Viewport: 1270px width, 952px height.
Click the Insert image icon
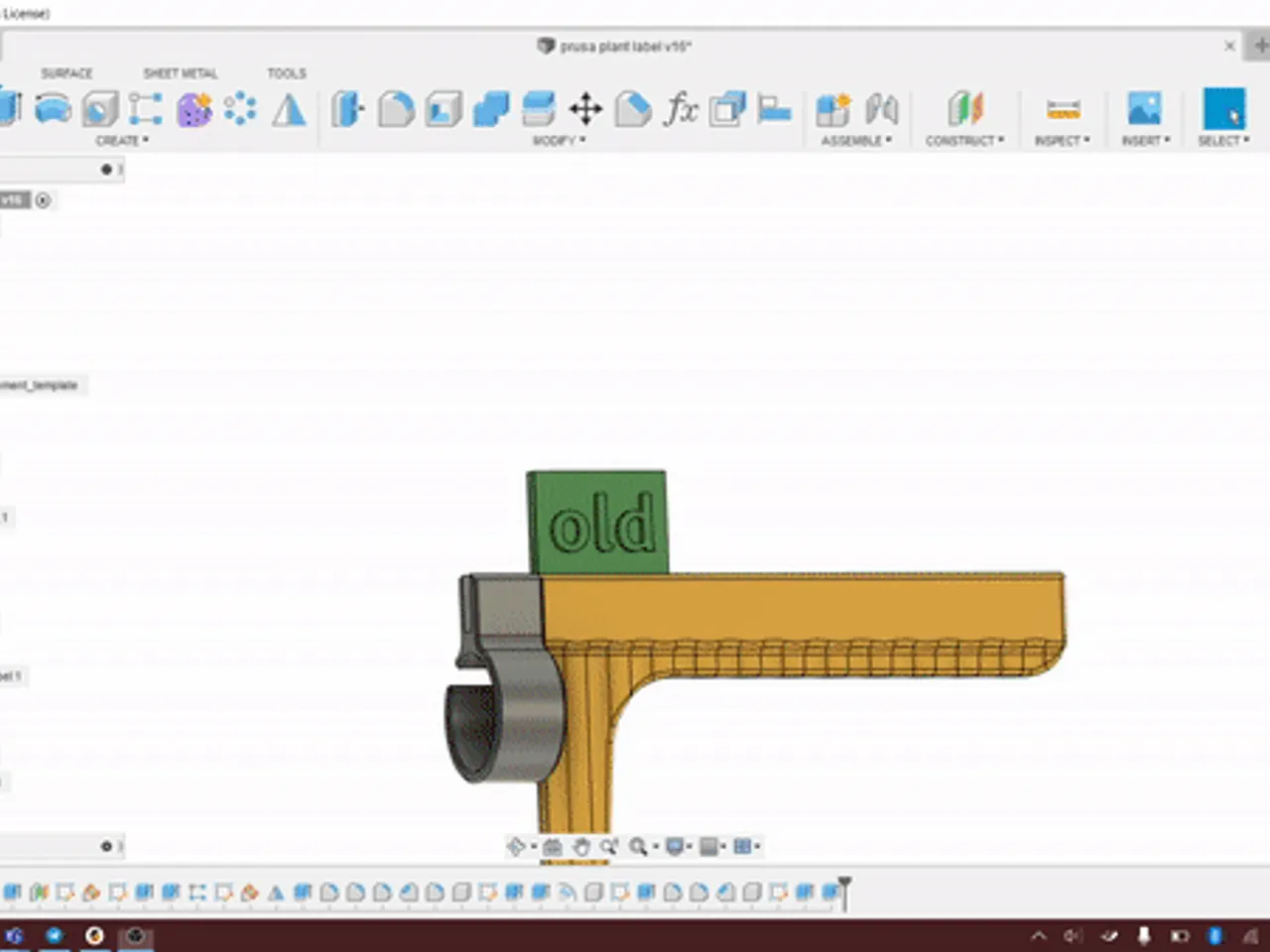(x=1144, y=108)
